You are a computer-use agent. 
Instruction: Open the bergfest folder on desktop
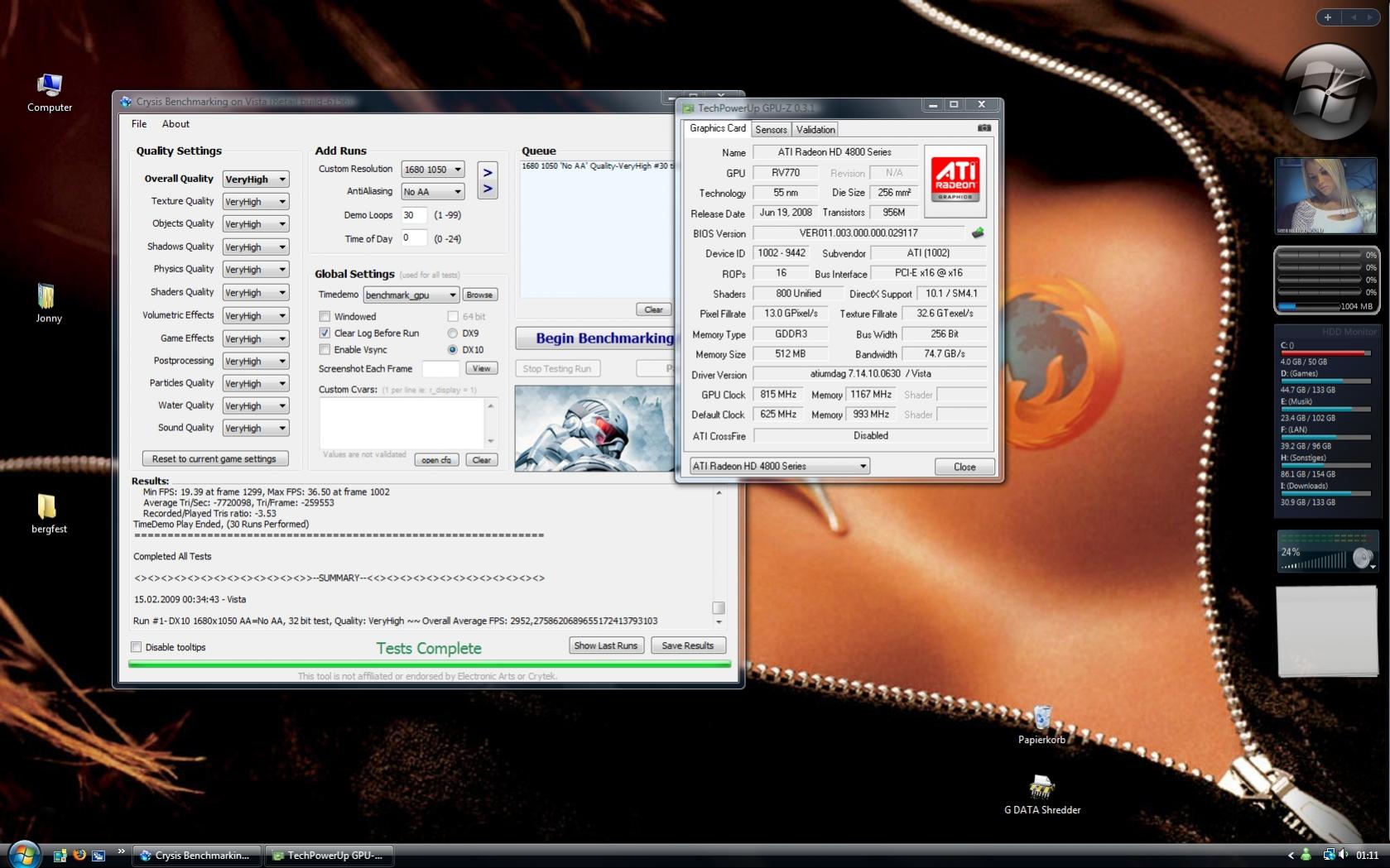click(48, 514)
